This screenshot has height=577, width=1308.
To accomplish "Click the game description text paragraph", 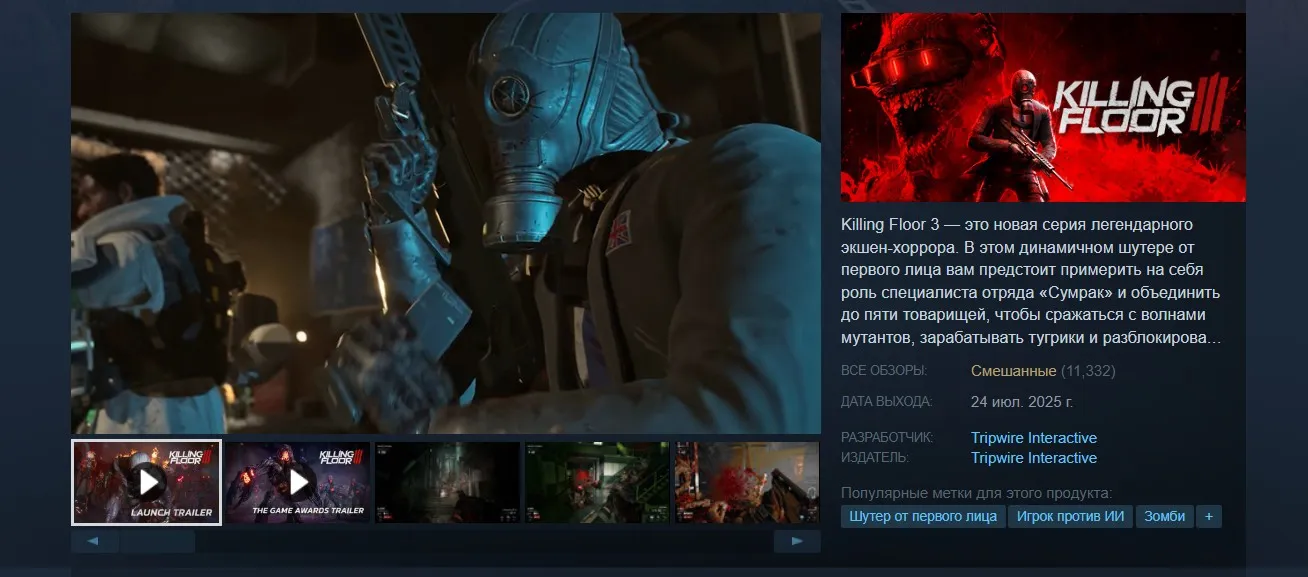I will tap(1031, 281).
